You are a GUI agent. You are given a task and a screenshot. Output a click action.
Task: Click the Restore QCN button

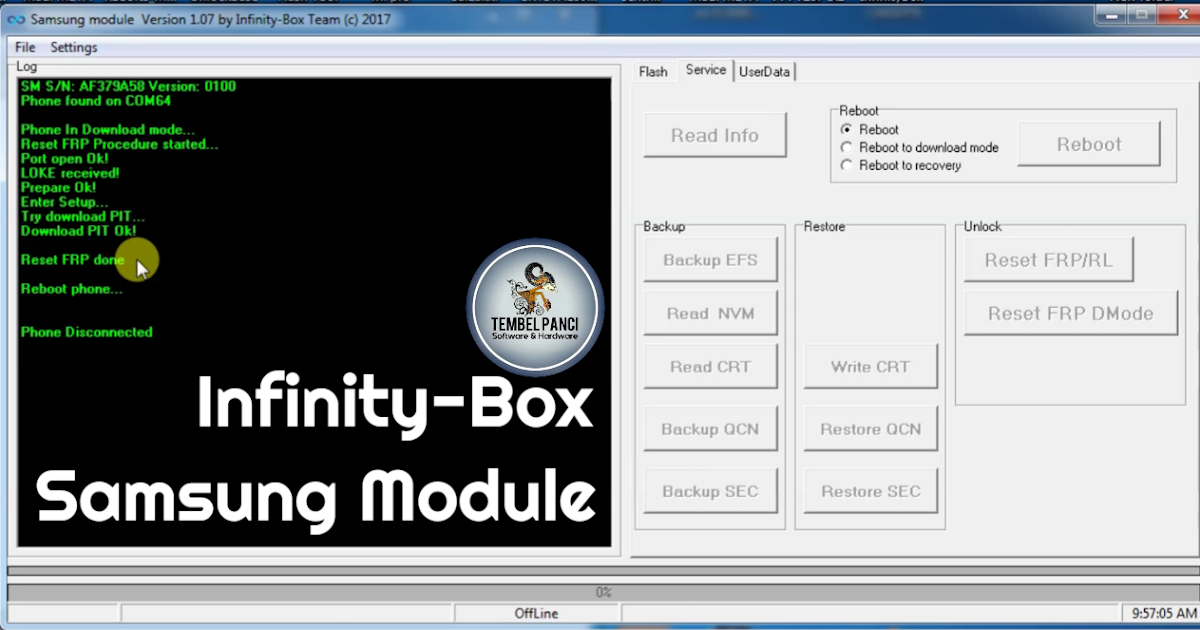pos(871,429)
